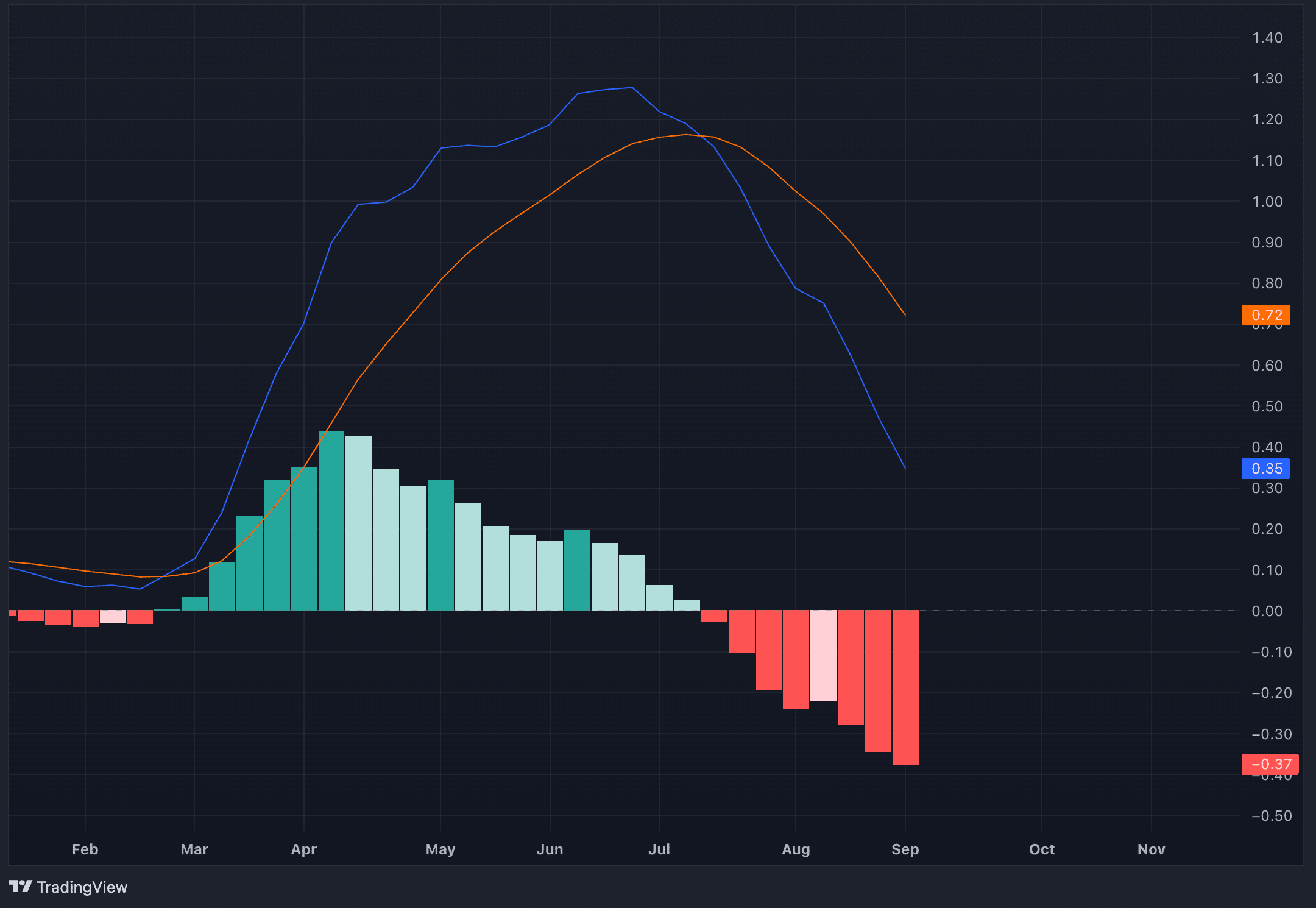Click the −0.30 price scale label
This screenshot has height=908, width=1316.
coord(1272,734)
